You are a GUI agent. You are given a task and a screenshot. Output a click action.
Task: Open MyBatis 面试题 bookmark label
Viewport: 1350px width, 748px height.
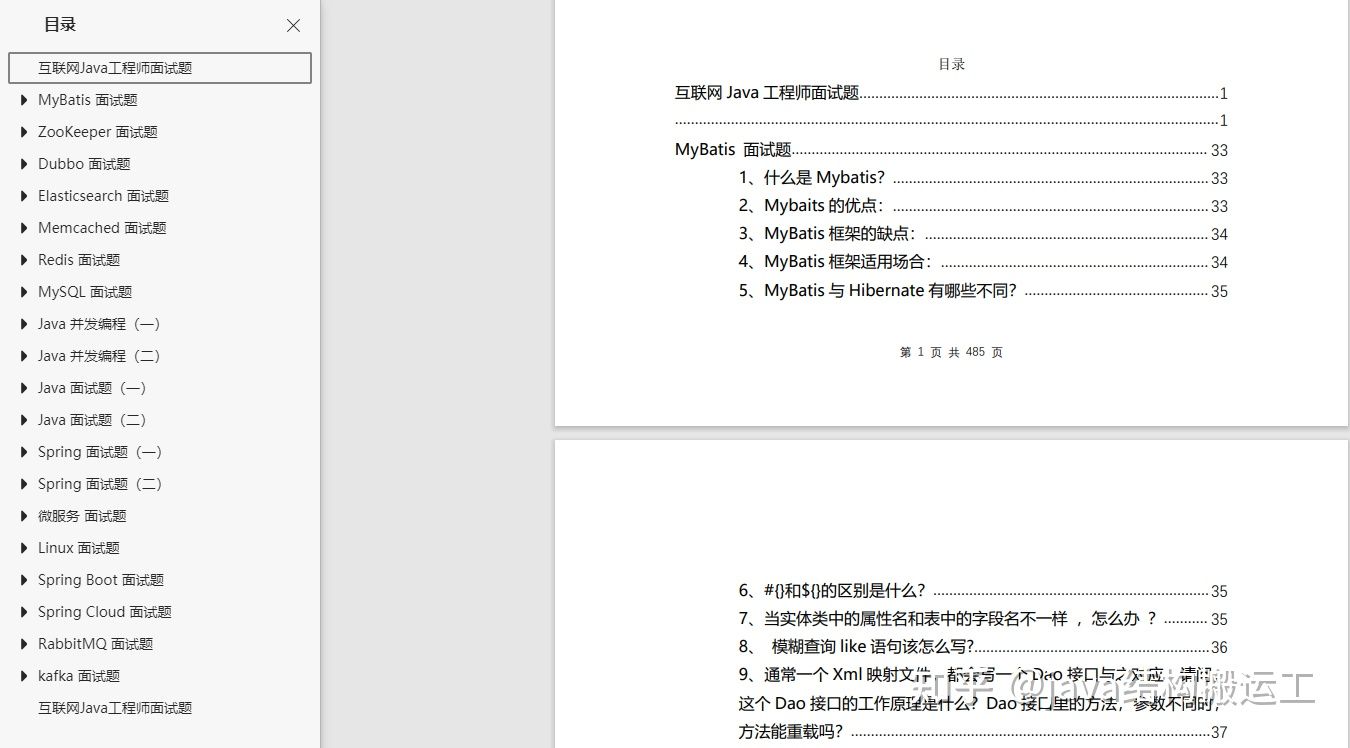88,100
